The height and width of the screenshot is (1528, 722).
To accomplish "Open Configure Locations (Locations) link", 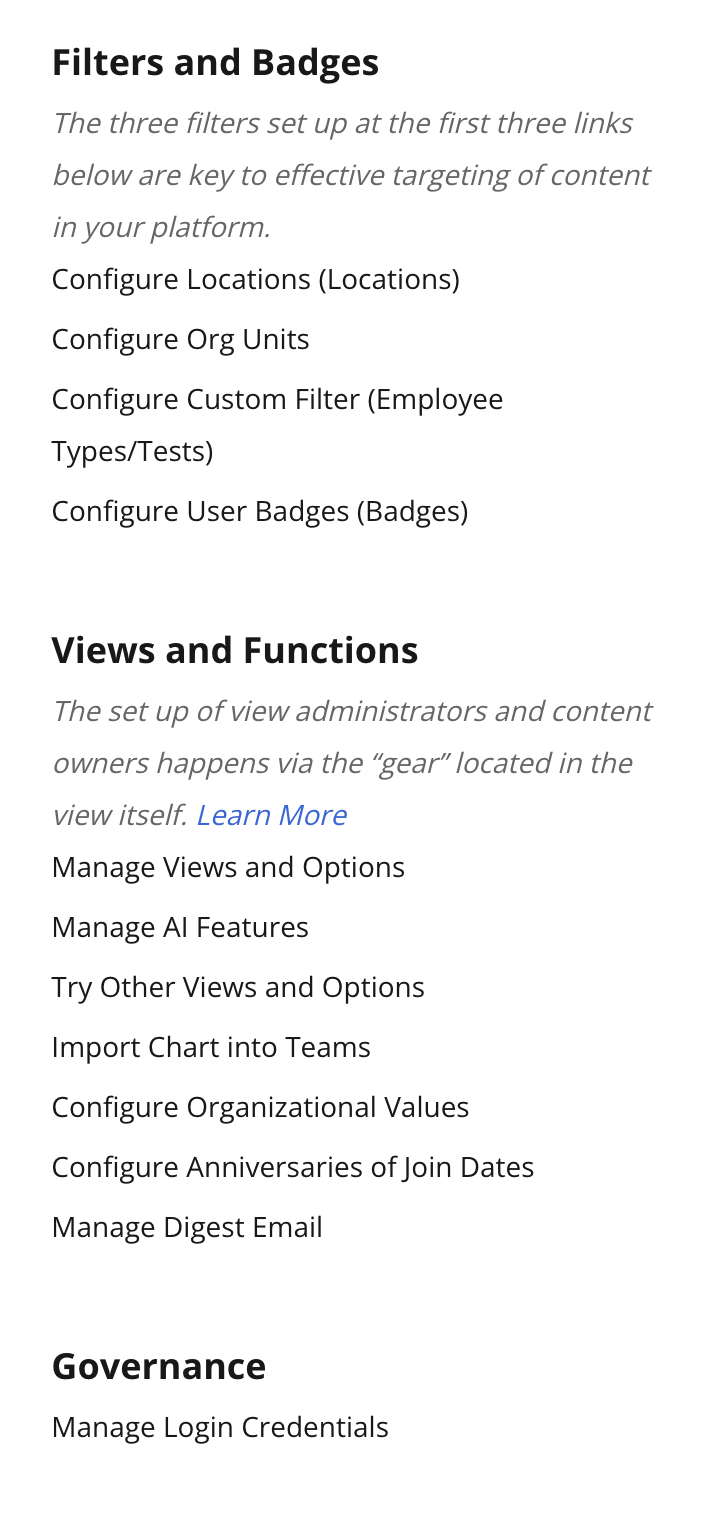I will point(255,280).
